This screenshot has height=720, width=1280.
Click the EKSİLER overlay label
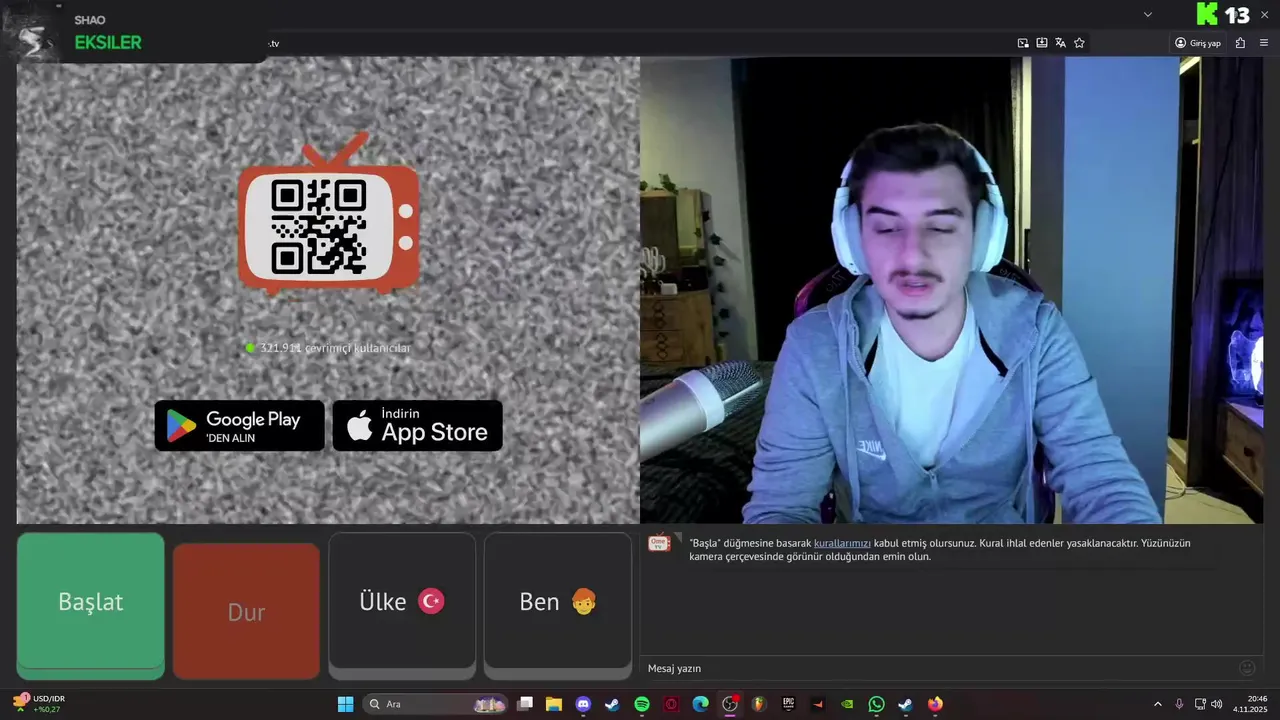coord(108,43)
